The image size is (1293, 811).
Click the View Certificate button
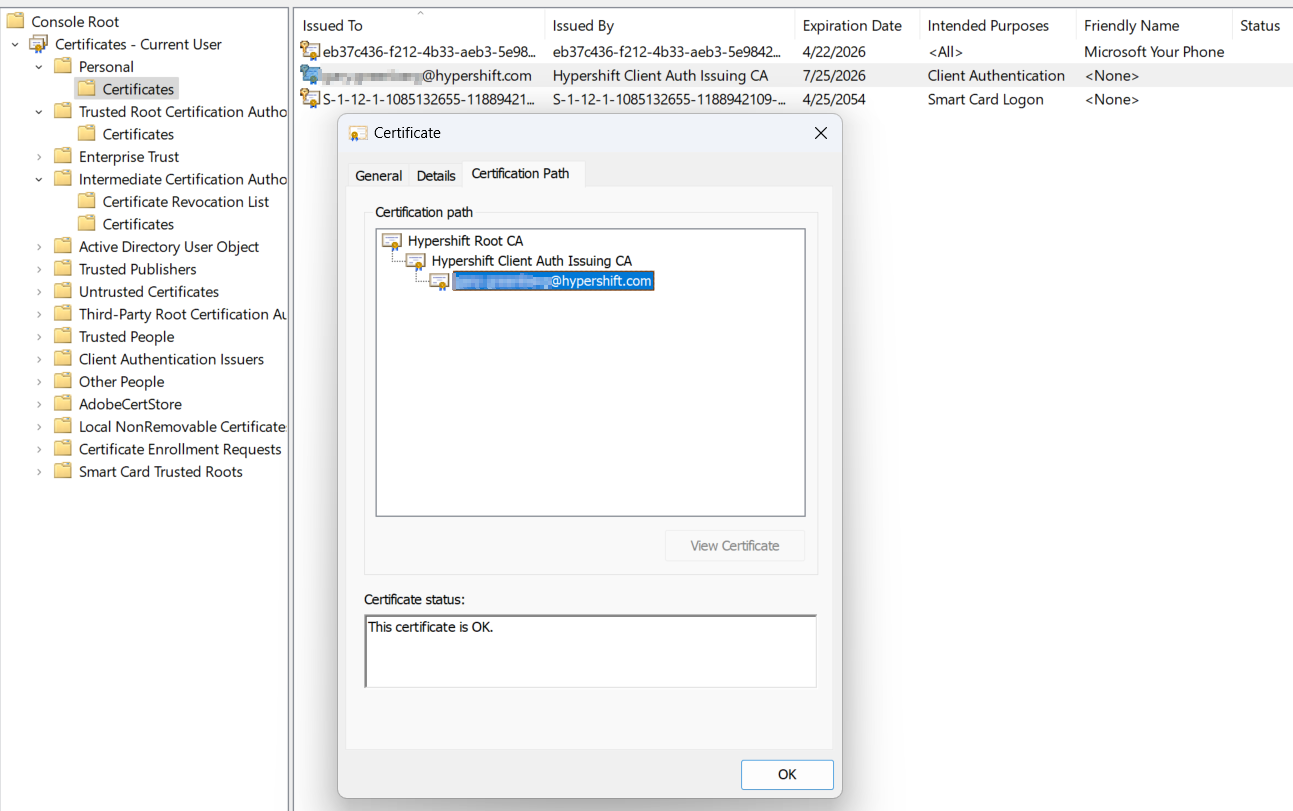(735, 546)
